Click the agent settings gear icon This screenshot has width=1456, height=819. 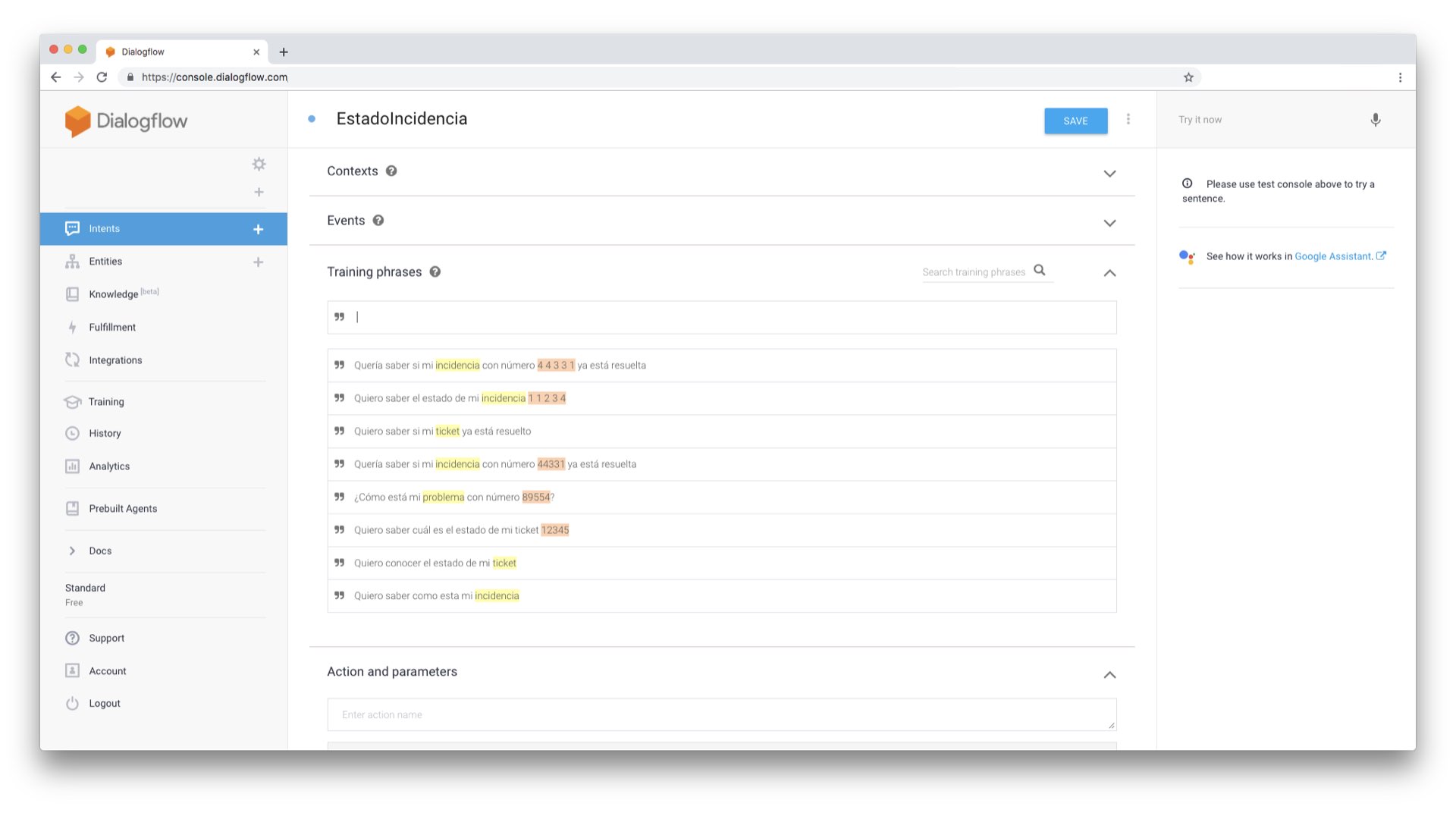[259, 164]
